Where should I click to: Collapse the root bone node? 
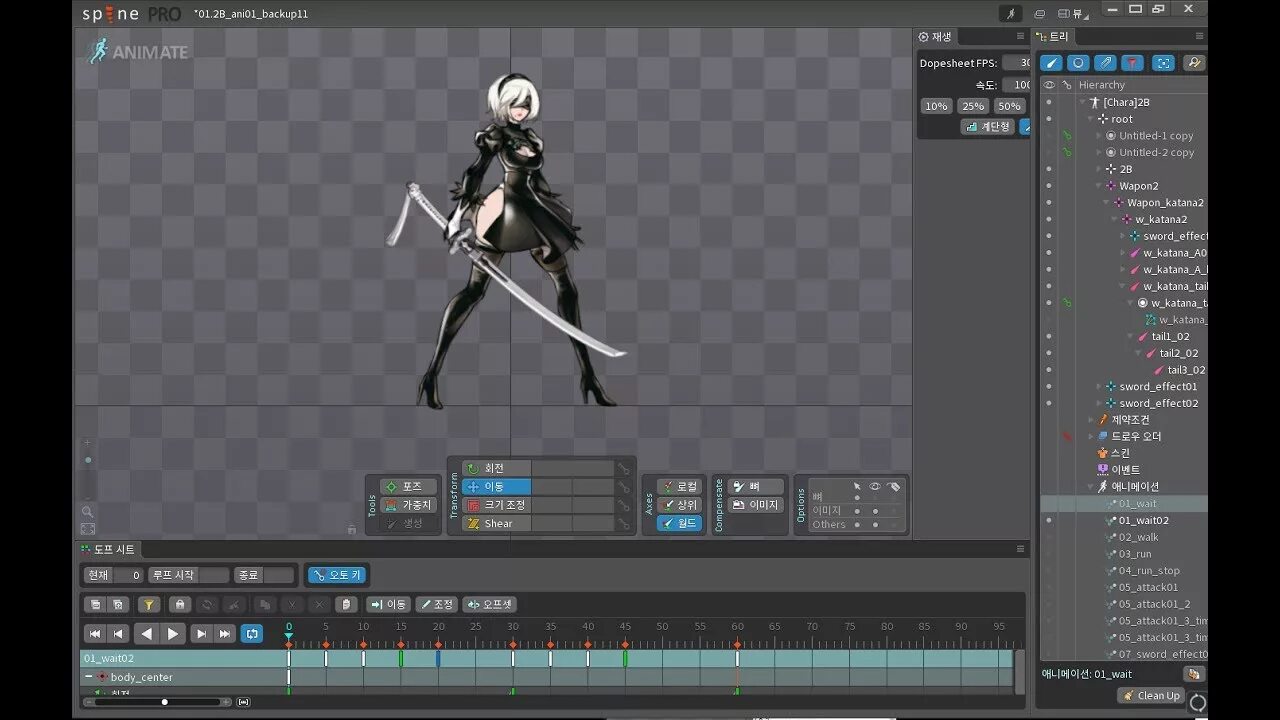[1091, 119]
